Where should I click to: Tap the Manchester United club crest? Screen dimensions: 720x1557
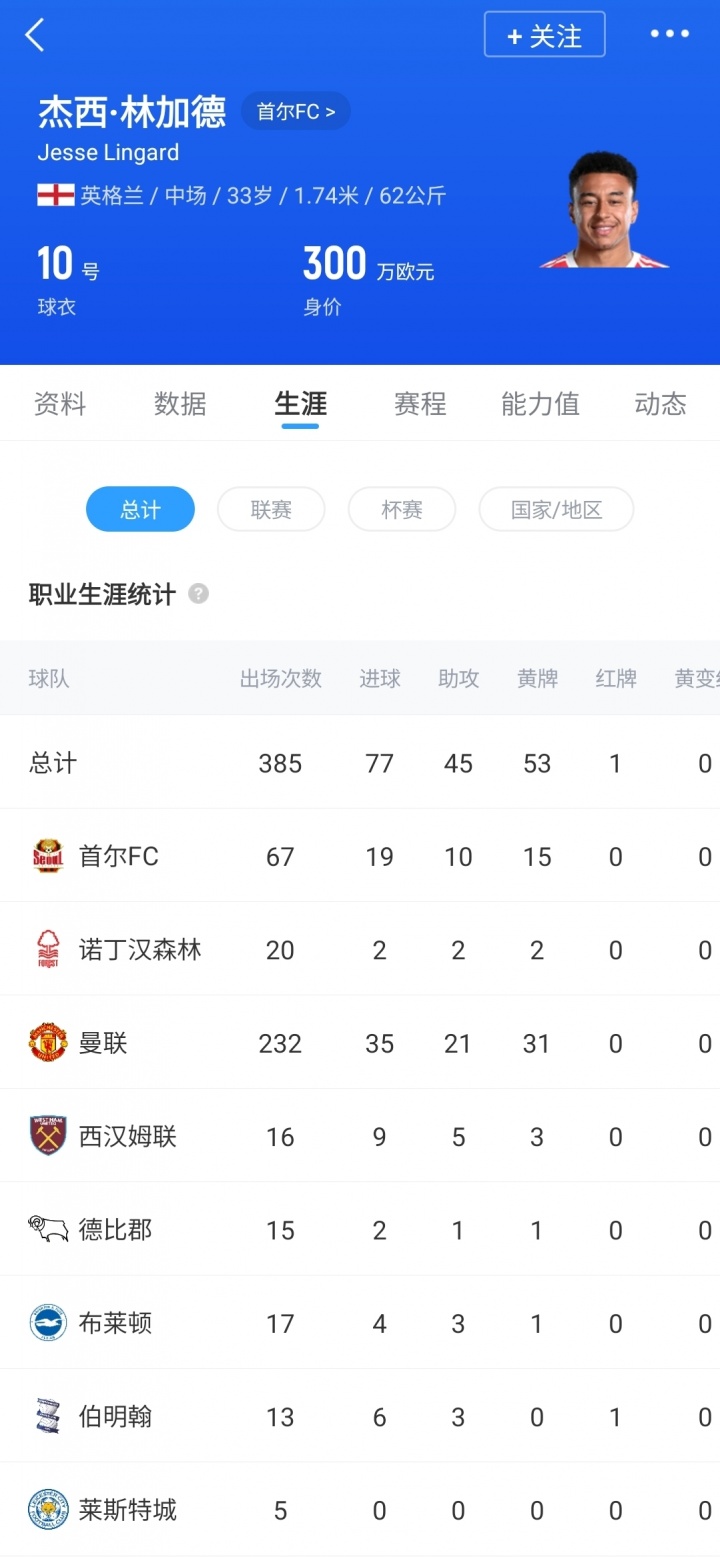tap(48, 1043)
